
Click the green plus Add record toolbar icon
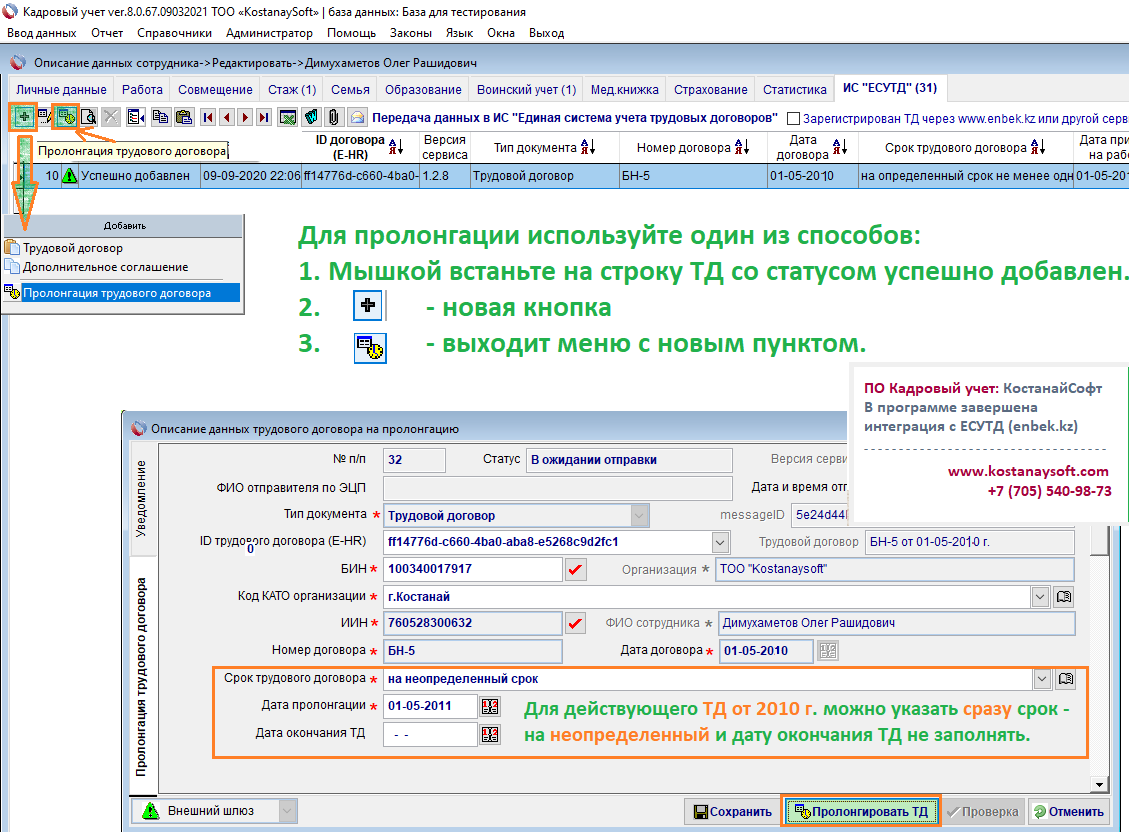point(24,117)
